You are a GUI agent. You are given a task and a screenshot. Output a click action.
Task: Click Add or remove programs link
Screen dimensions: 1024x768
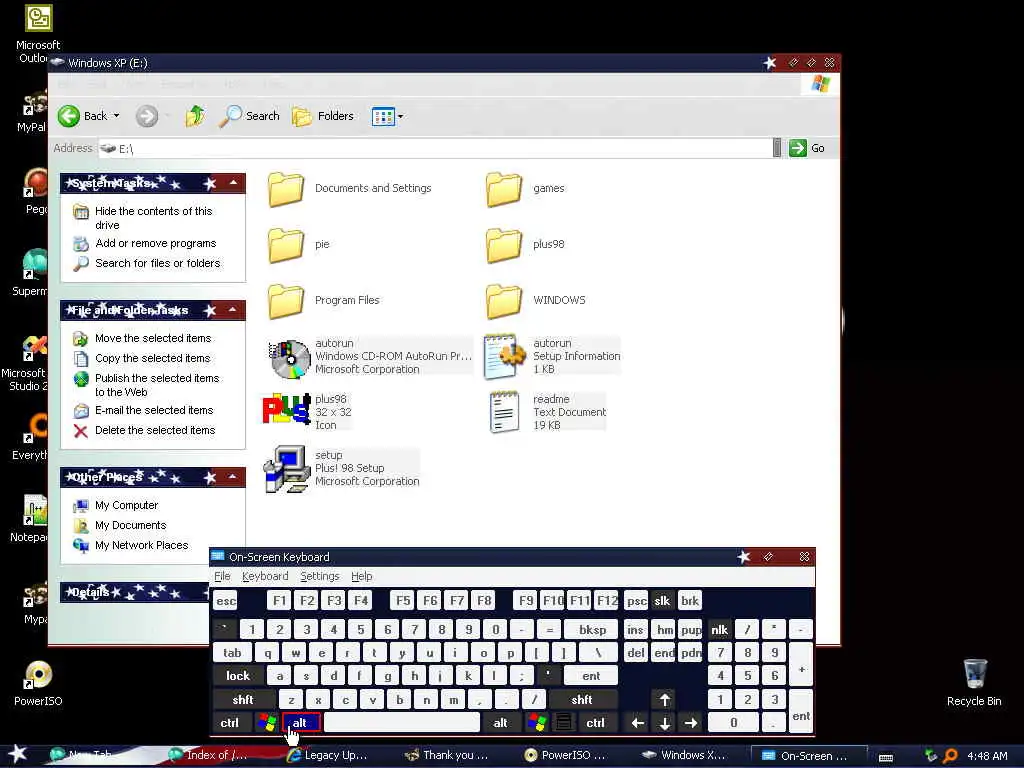pyautogui.click(x=155, y=243)
